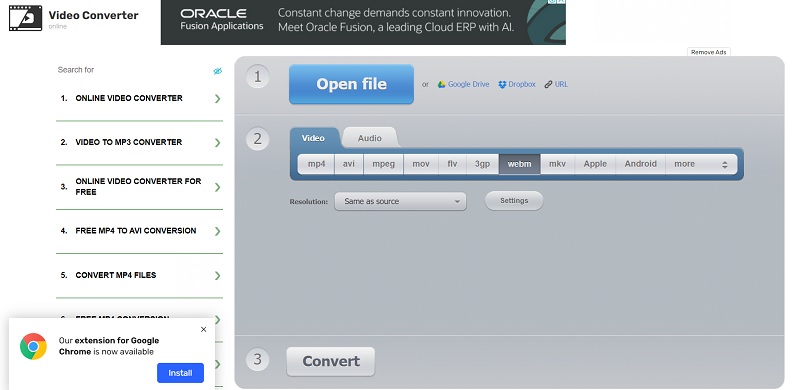Select the flv format
The image size is (800, 390).
(452, 164)
